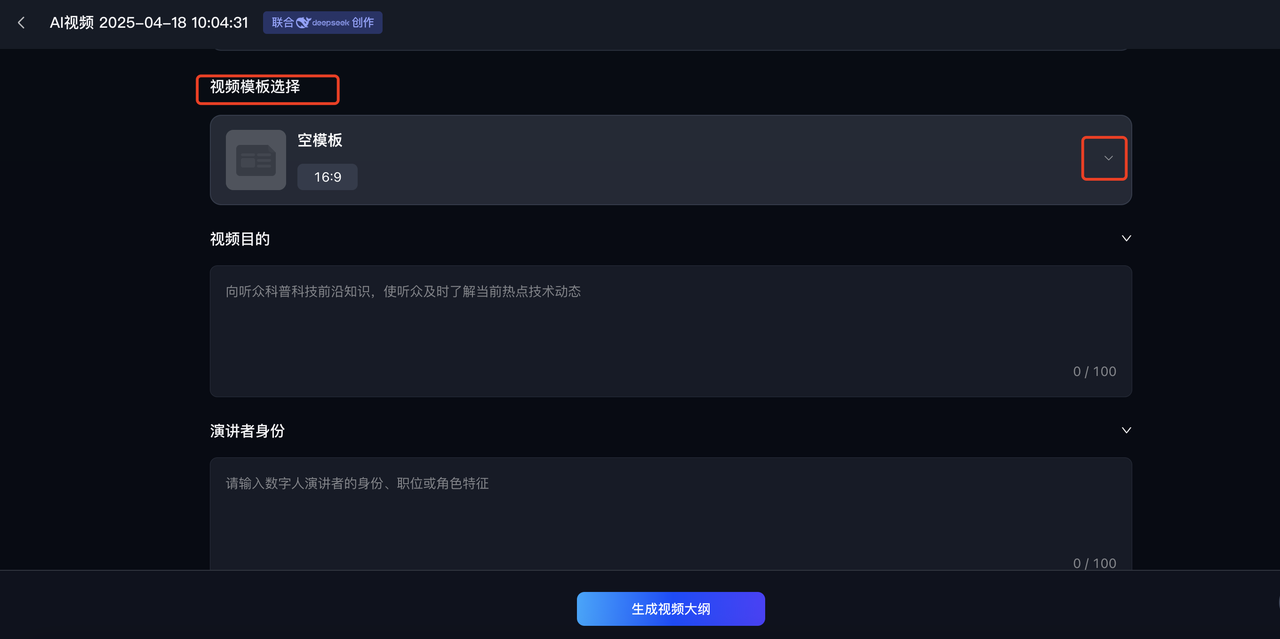Open the template selection dropdown chevron
1280x639 pixels.
[1108, 158]
